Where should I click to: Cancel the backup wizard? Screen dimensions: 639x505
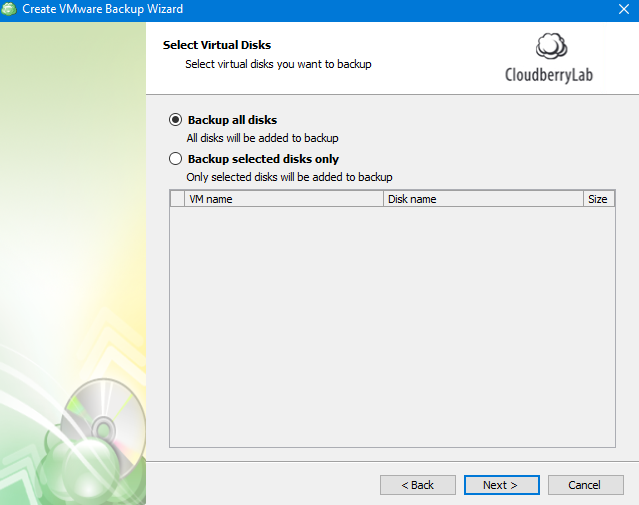click(x=586, y=485)
